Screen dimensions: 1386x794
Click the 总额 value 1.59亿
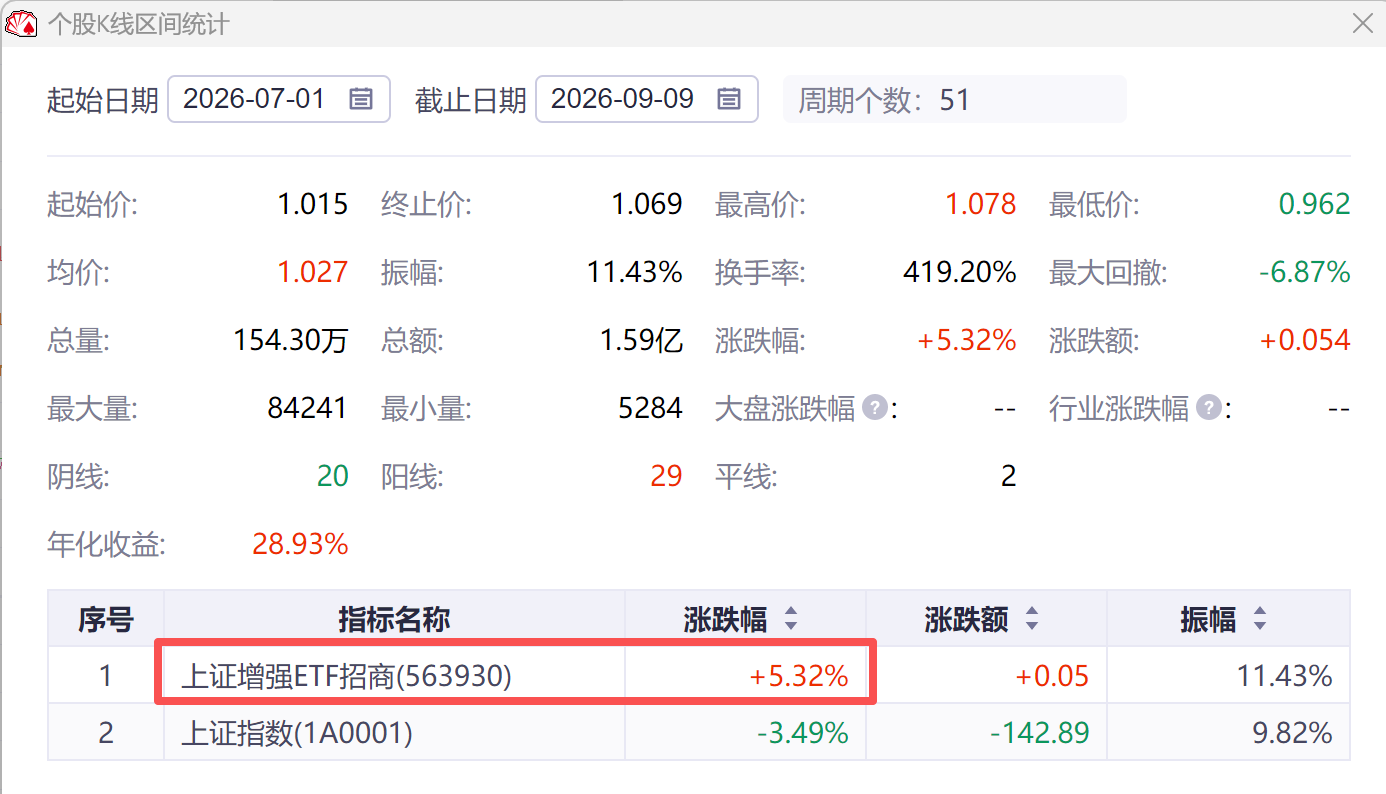641,341
